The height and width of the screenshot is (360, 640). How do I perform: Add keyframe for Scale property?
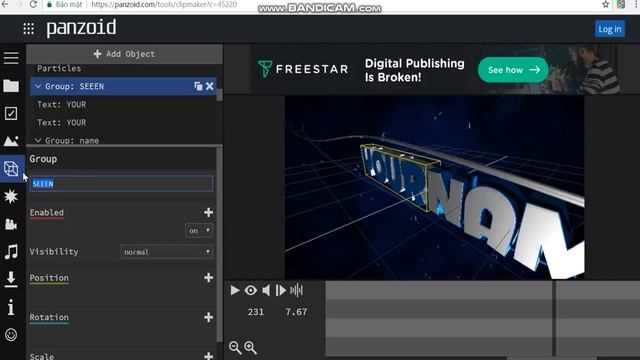[x=209, y=356]
